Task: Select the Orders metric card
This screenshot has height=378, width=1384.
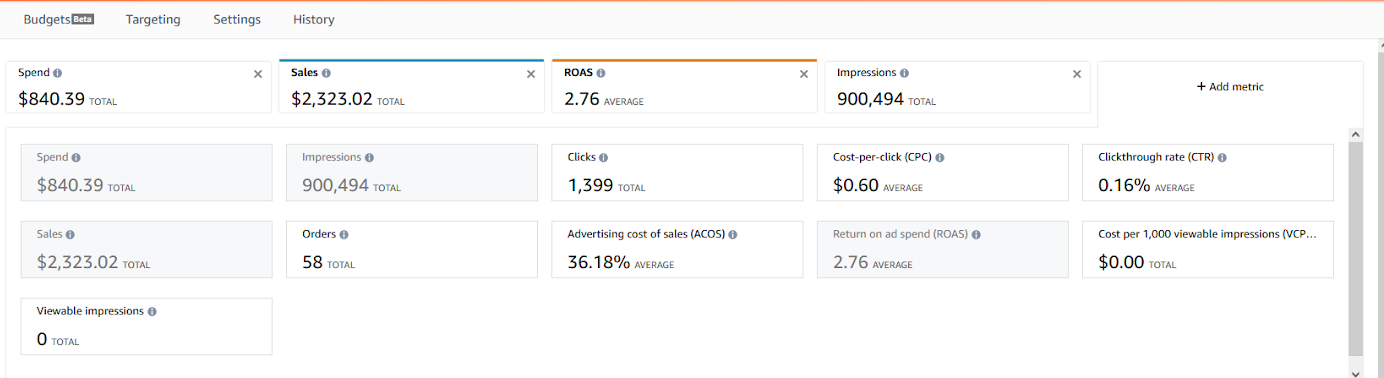Action: pos(412,249)
